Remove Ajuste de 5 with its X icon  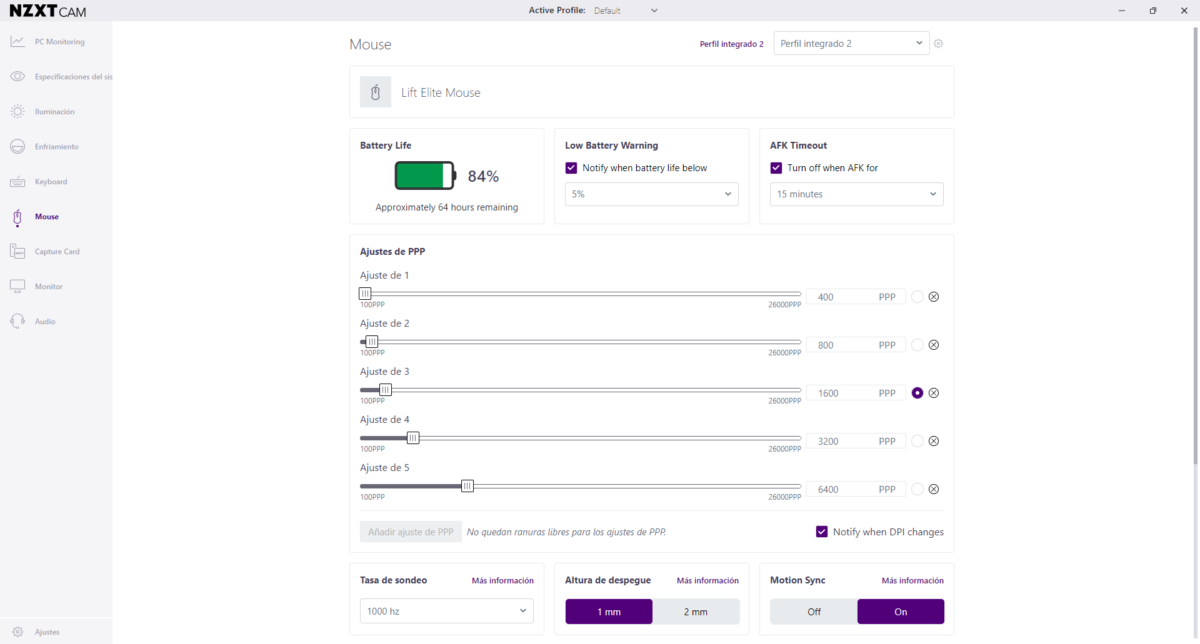pyautogui.click(x=934, y=489)
